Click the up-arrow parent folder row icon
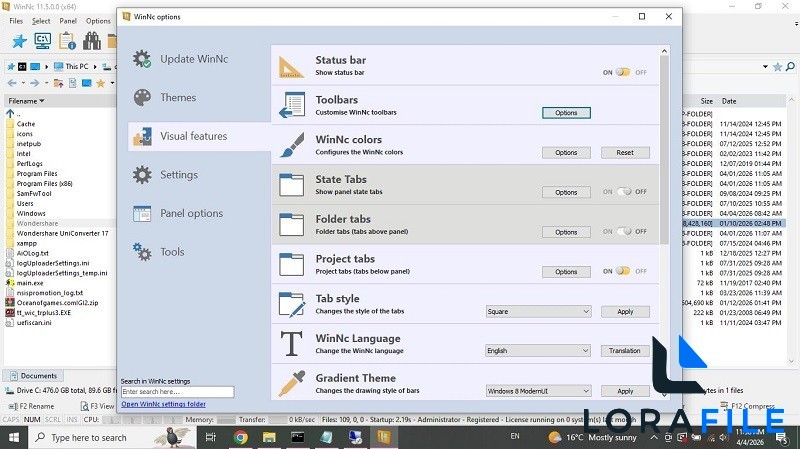Image resolution: width=800 pixels, height=449 pixels. point(10,113)
